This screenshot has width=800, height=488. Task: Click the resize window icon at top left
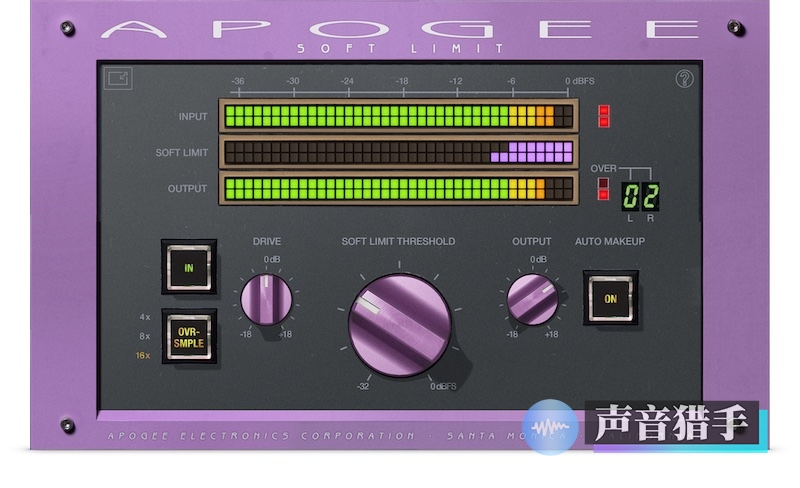(118, 78)
